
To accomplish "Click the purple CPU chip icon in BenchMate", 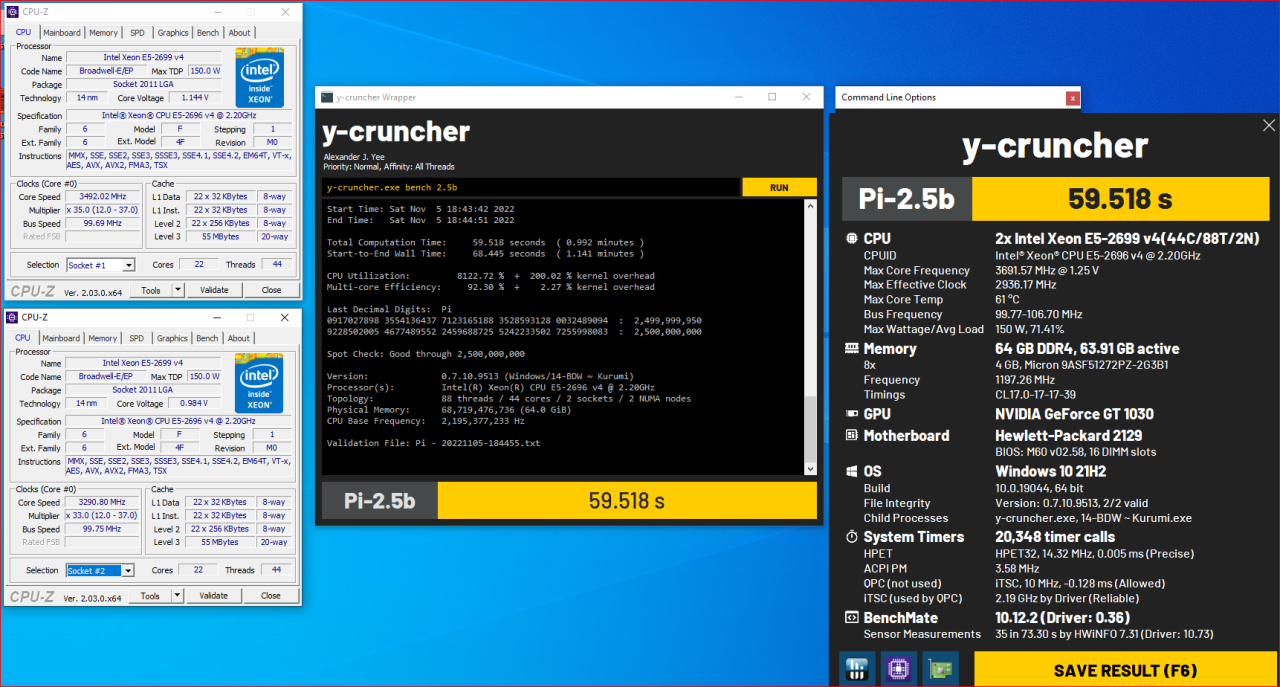I will pyautogui.click(x=898, y=669).
